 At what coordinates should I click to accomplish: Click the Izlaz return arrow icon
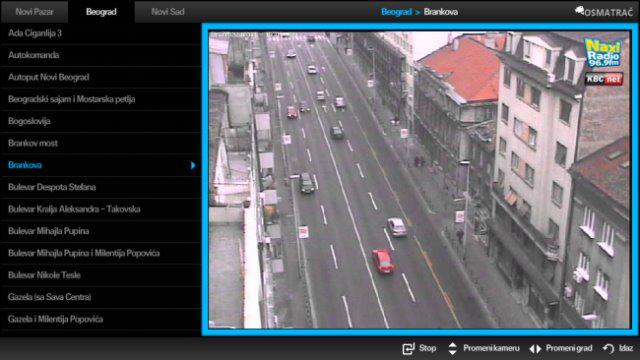(x=609, y=348)
